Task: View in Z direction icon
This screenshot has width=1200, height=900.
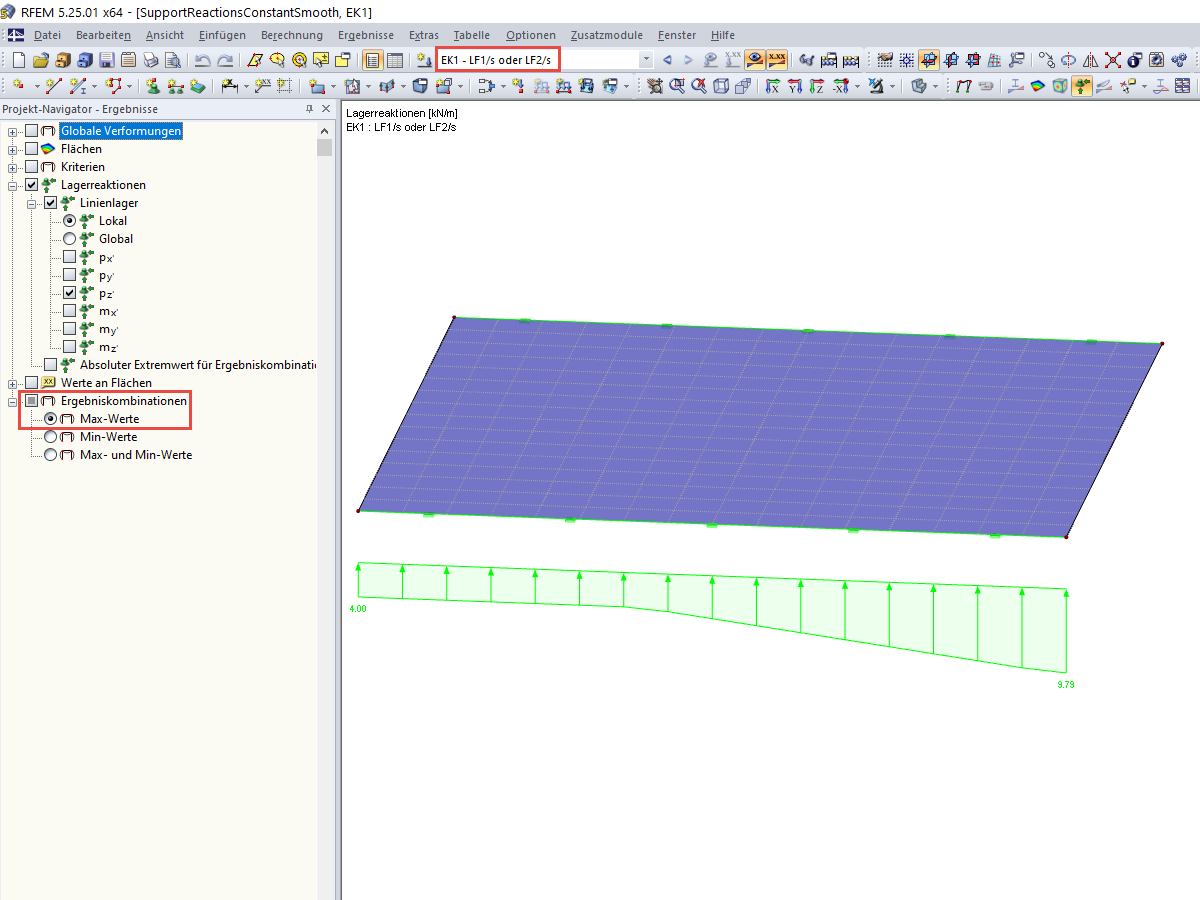Action: (x=817, y=87)
